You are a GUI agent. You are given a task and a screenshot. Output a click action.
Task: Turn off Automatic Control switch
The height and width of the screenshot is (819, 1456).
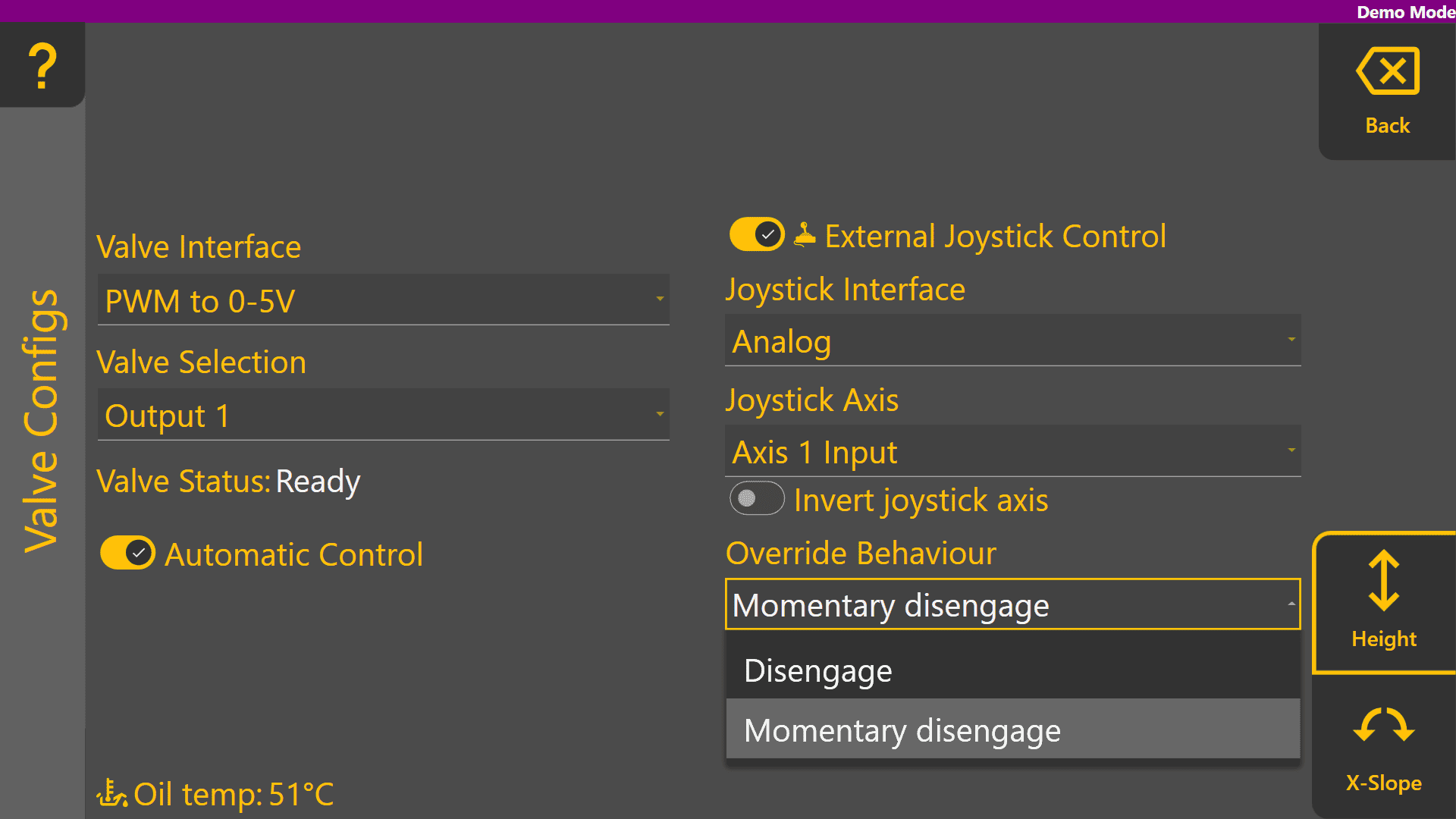pos(127,554)
